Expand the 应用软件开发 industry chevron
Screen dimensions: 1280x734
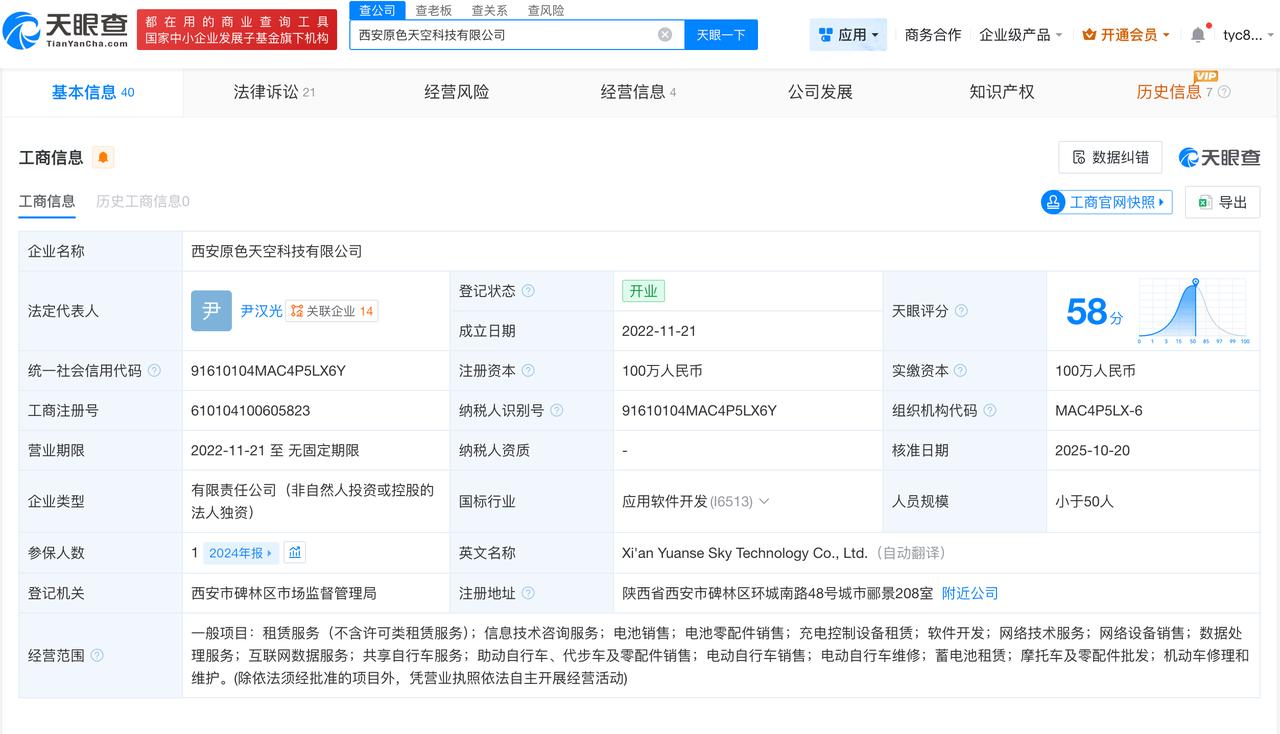point(764,501)
